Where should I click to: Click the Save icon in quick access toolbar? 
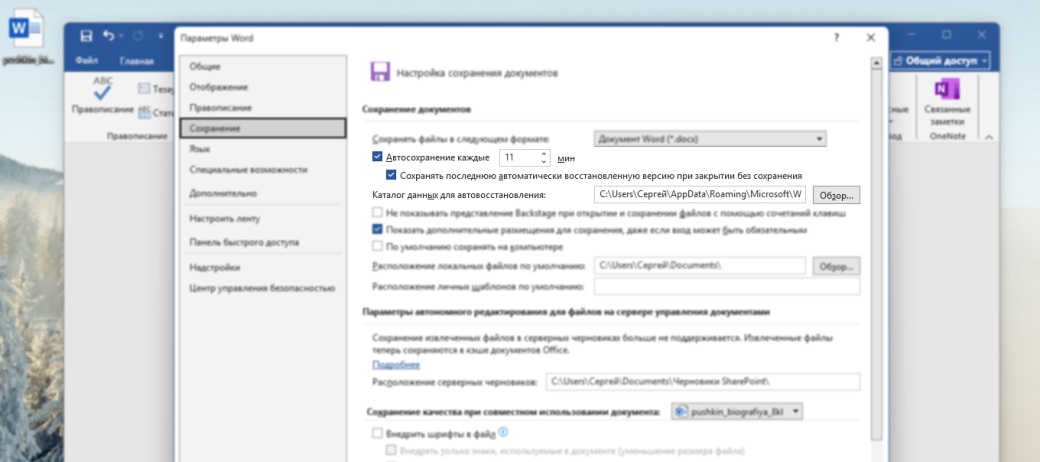click(x=86, y=37)
